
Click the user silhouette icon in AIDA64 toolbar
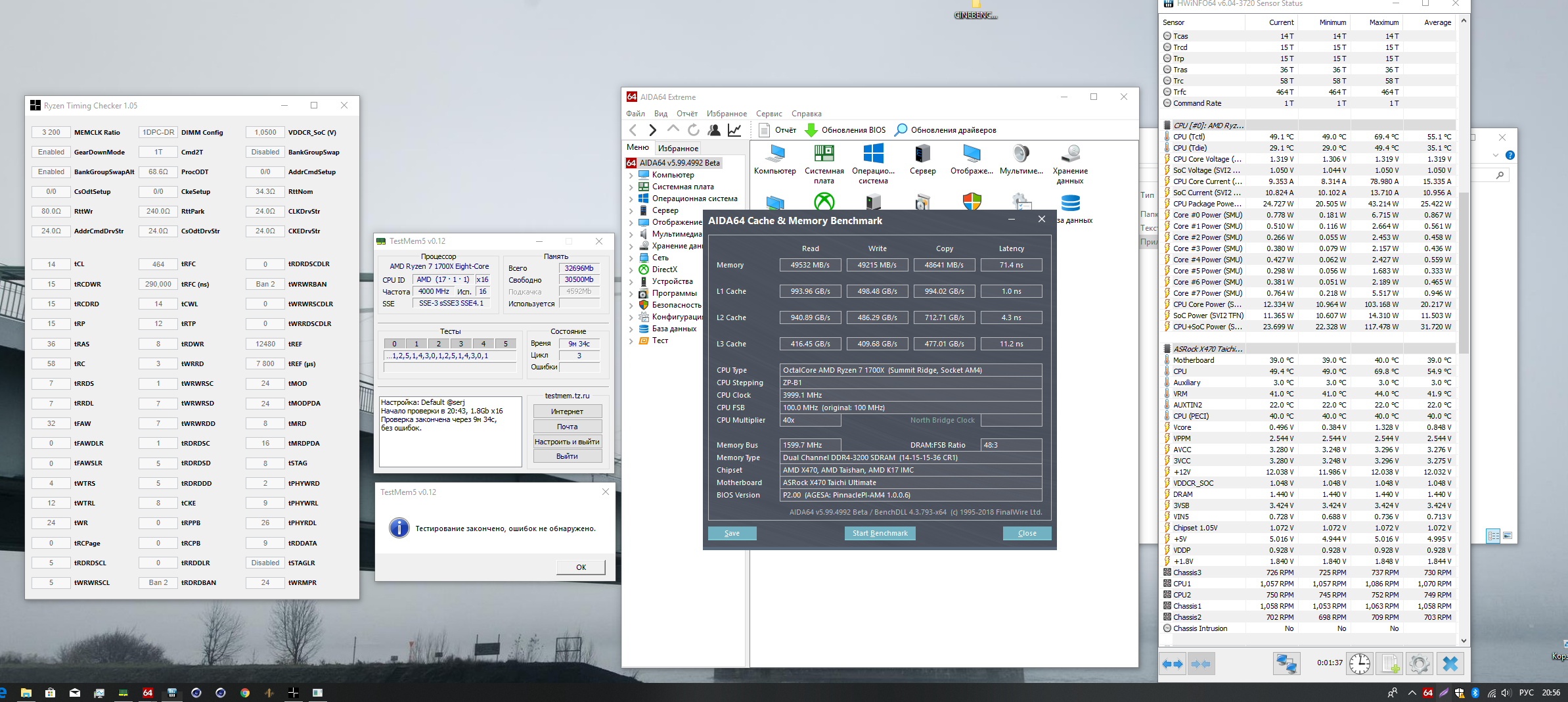pos(714,130)
